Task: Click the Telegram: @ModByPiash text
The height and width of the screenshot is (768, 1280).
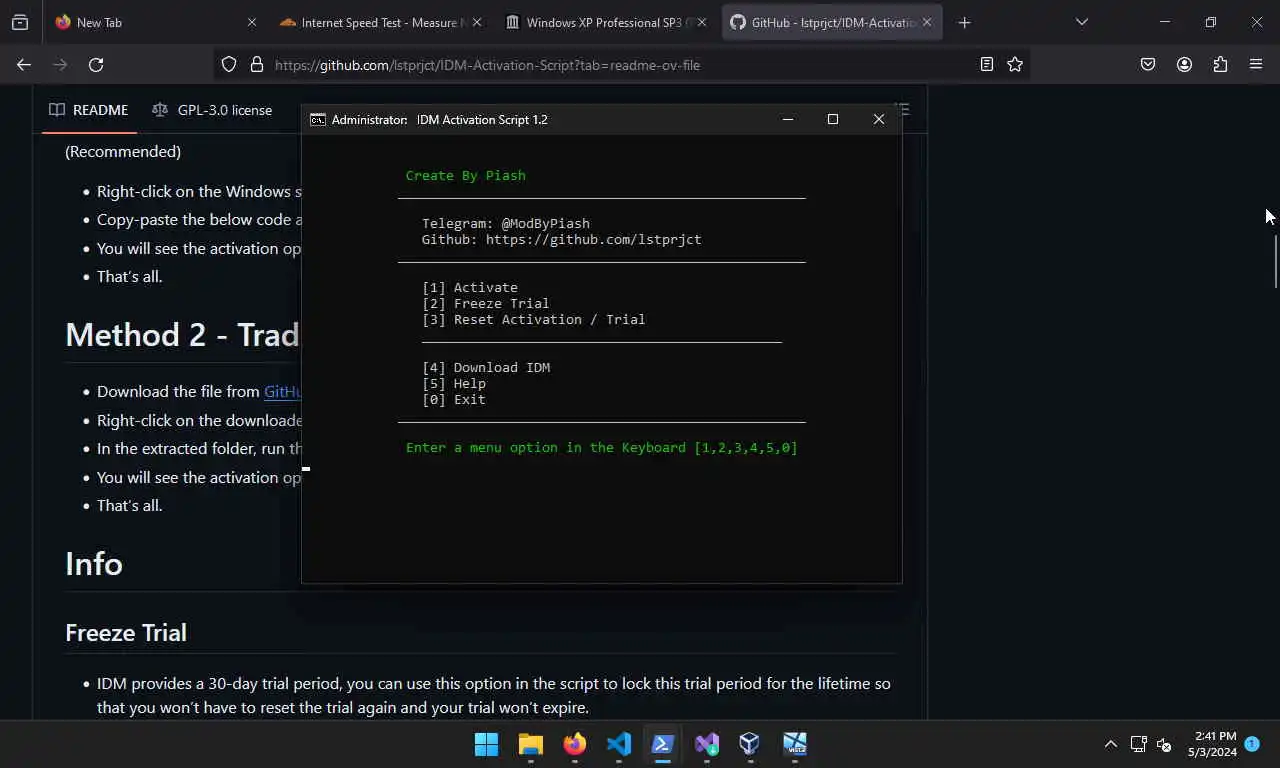Action: (506, 223)
